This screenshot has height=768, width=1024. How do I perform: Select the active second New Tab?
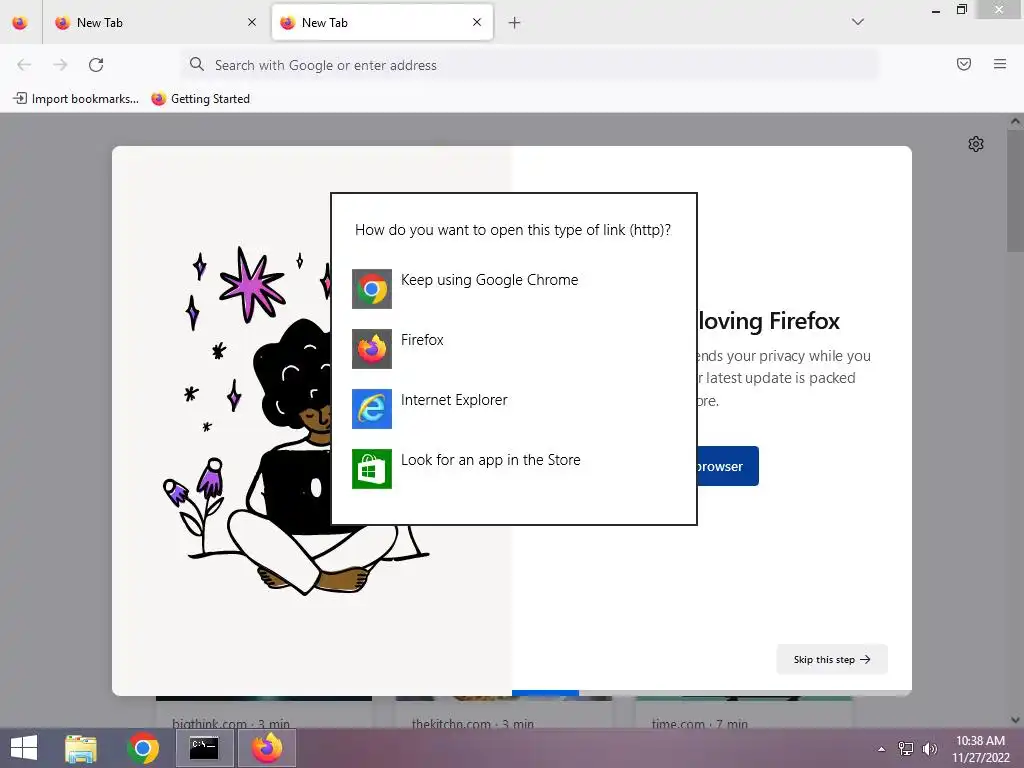click(x=382, y=23)
